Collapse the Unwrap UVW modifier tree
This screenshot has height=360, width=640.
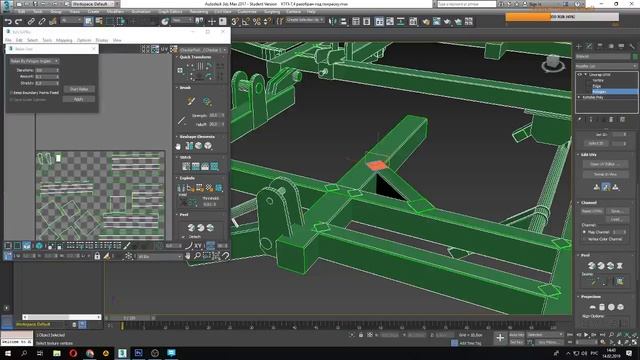click(586, 75)
